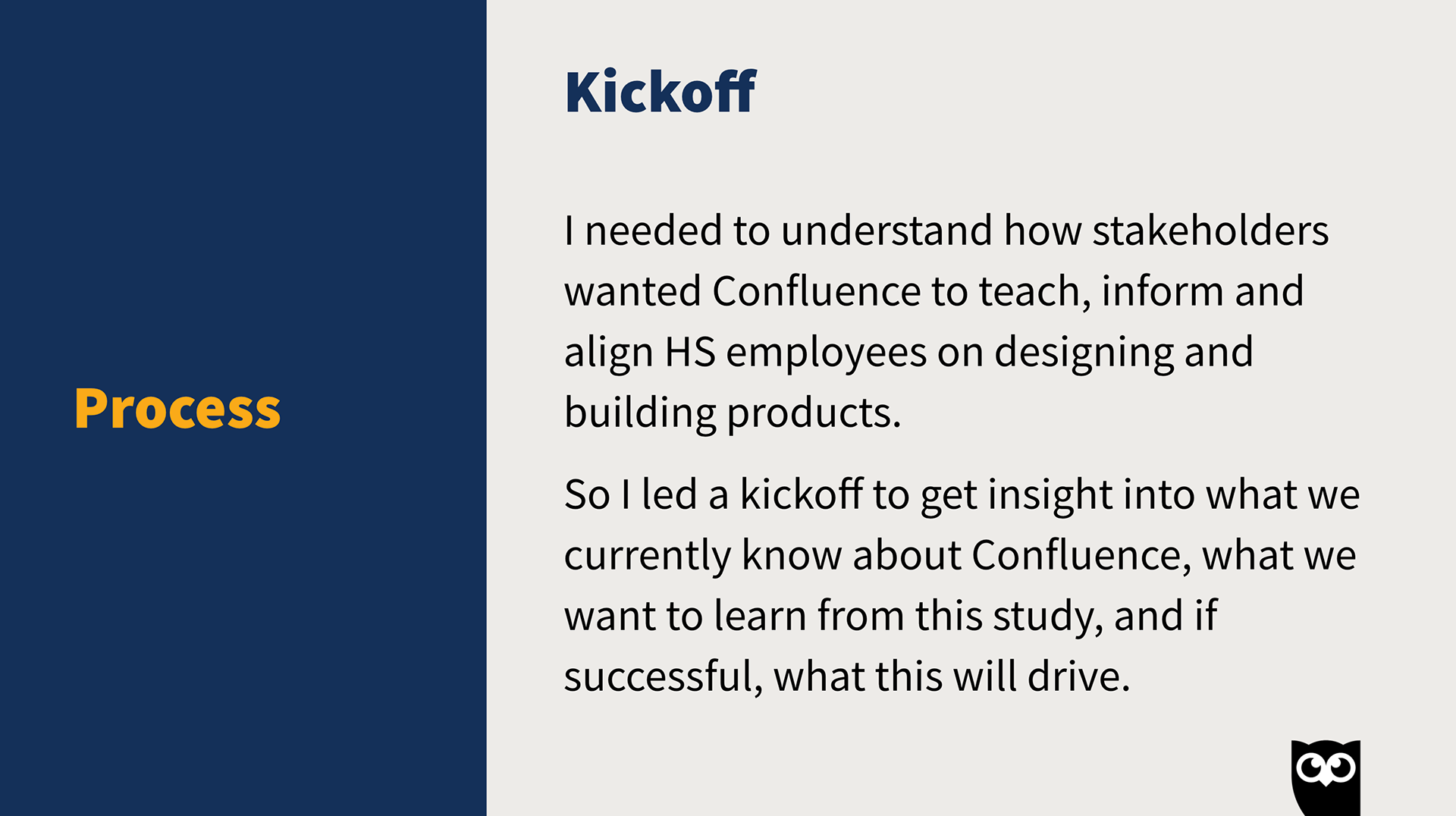Click the owl's left eye

[x=1310, y=768]
